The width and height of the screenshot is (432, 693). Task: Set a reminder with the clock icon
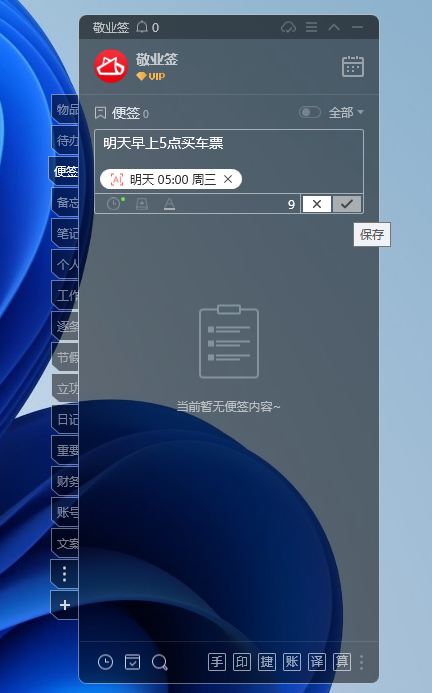coord(114,204)
